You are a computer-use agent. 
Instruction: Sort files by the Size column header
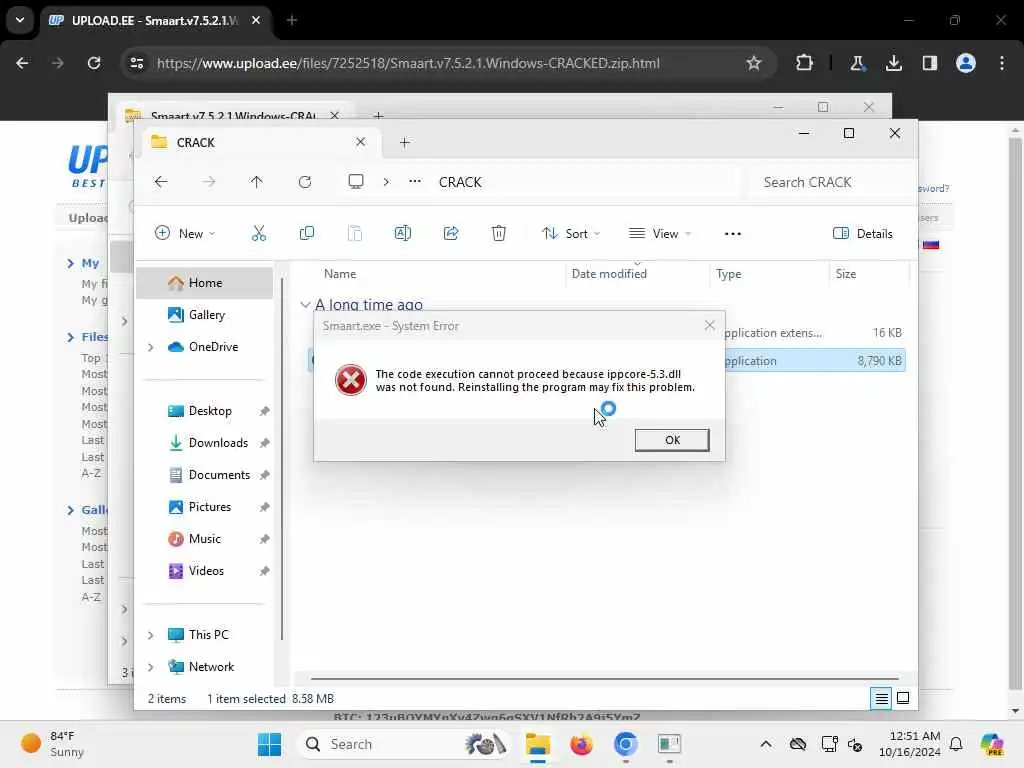click(869, 274)
